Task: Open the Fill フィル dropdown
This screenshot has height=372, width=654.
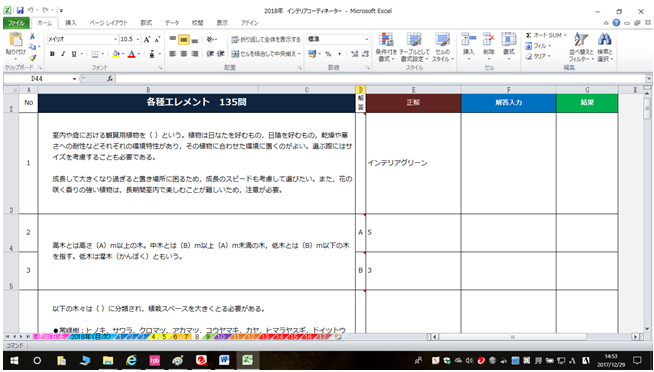Action: click(x=539, y=46)
